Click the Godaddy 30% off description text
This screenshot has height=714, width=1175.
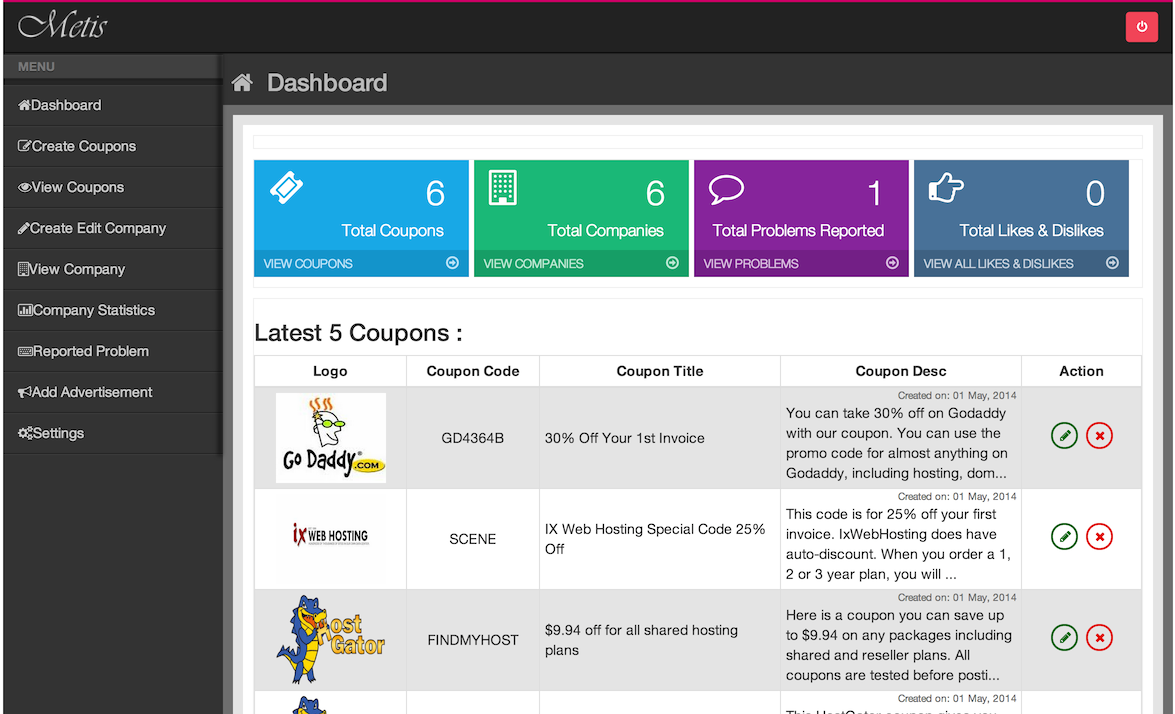tap(898, 443)
